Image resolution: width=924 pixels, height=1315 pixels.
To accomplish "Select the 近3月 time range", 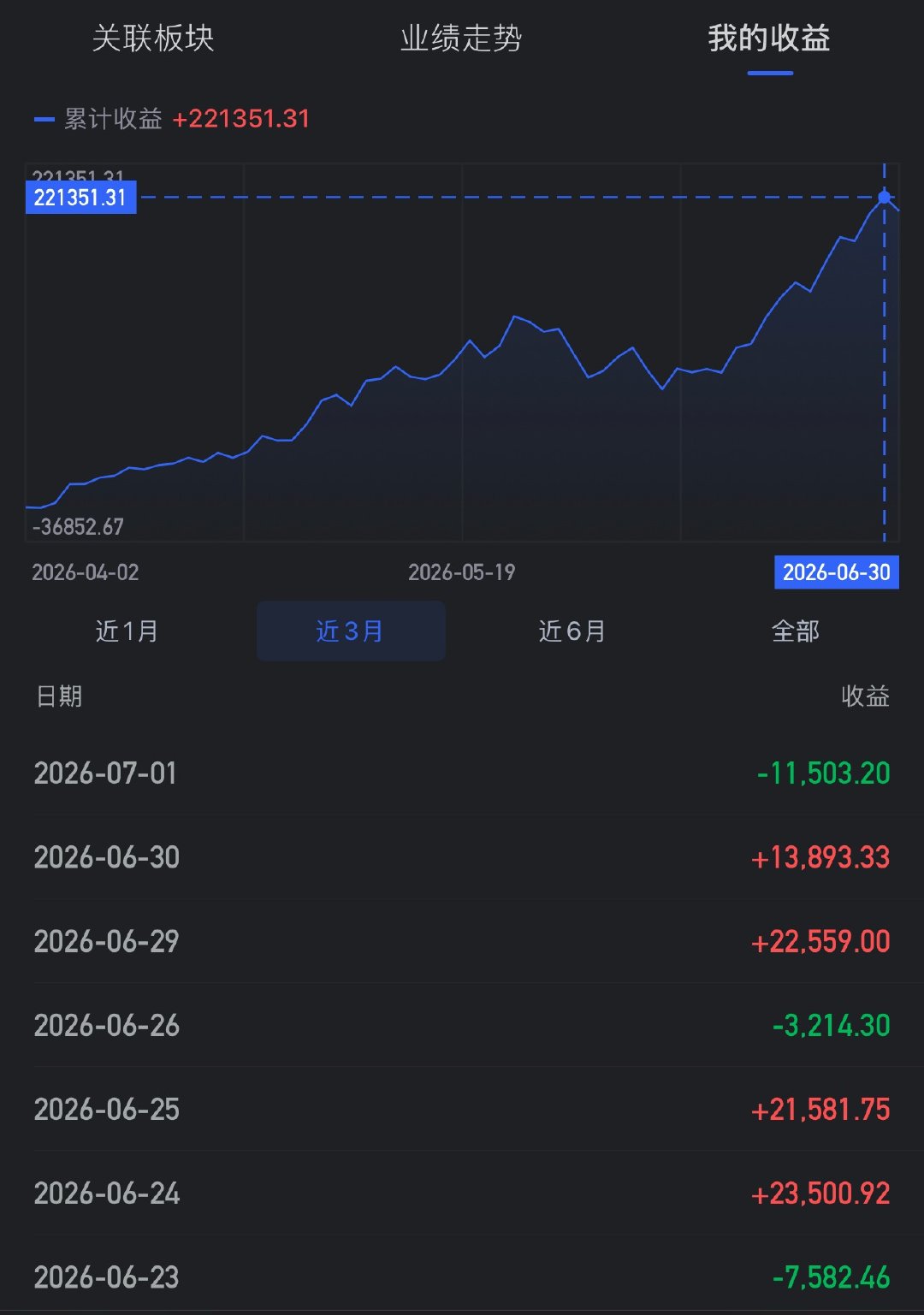I will pos(351,631).
